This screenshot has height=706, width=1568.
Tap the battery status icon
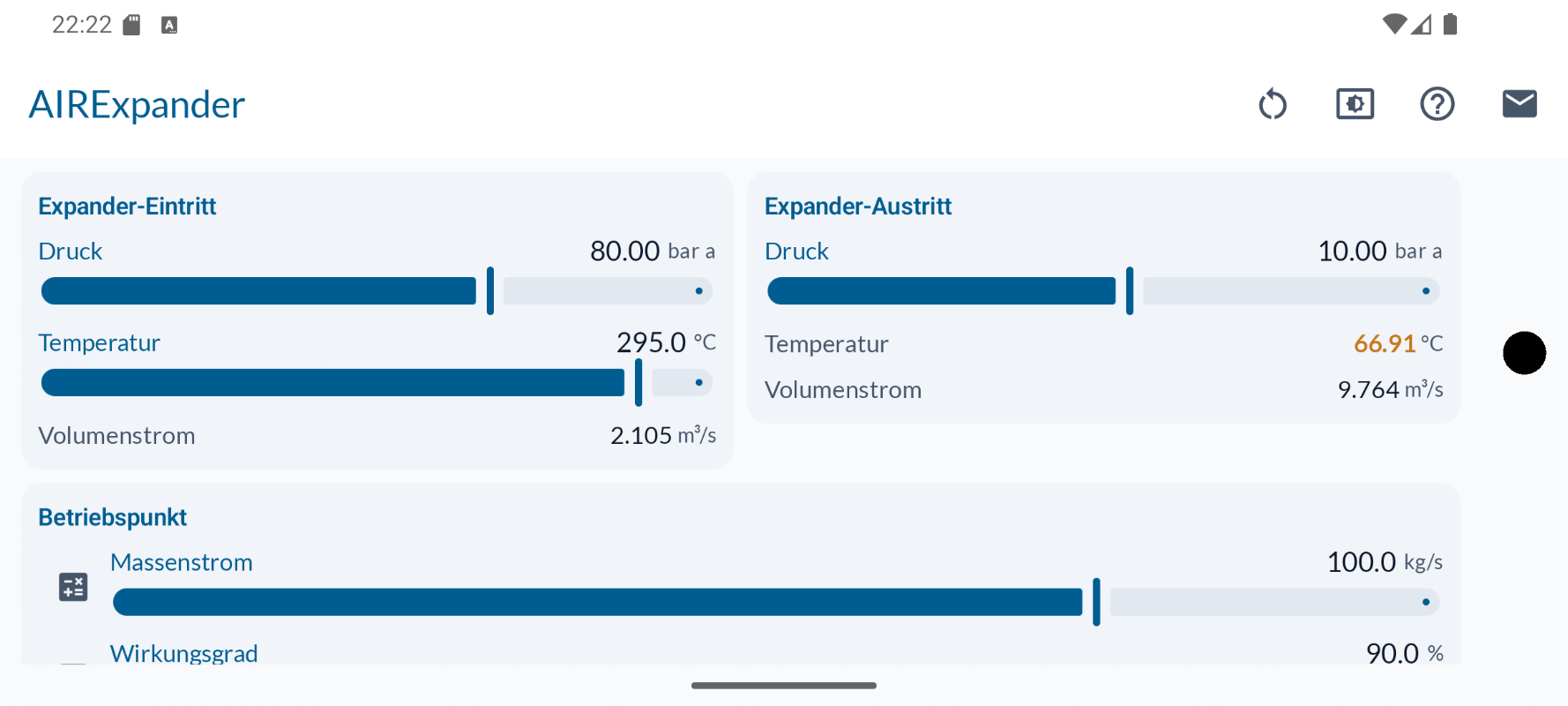1450,24
